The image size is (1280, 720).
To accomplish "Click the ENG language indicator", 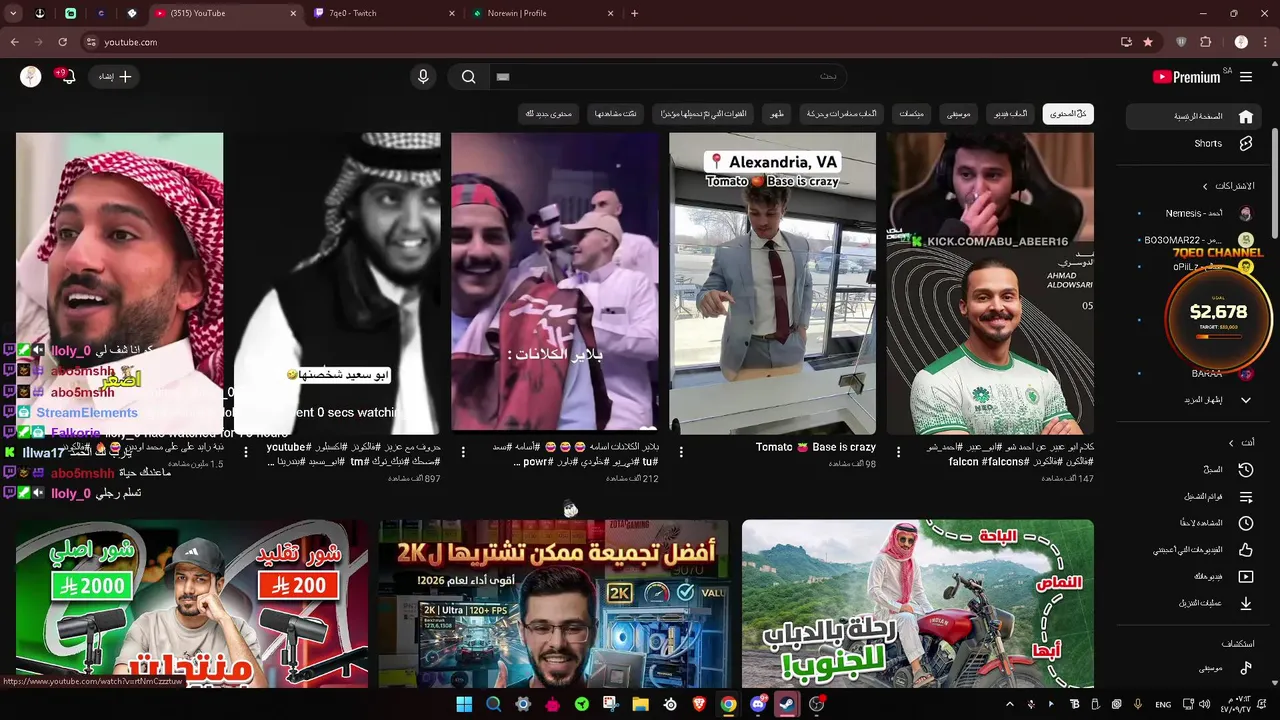I will tap(1163, 704).
